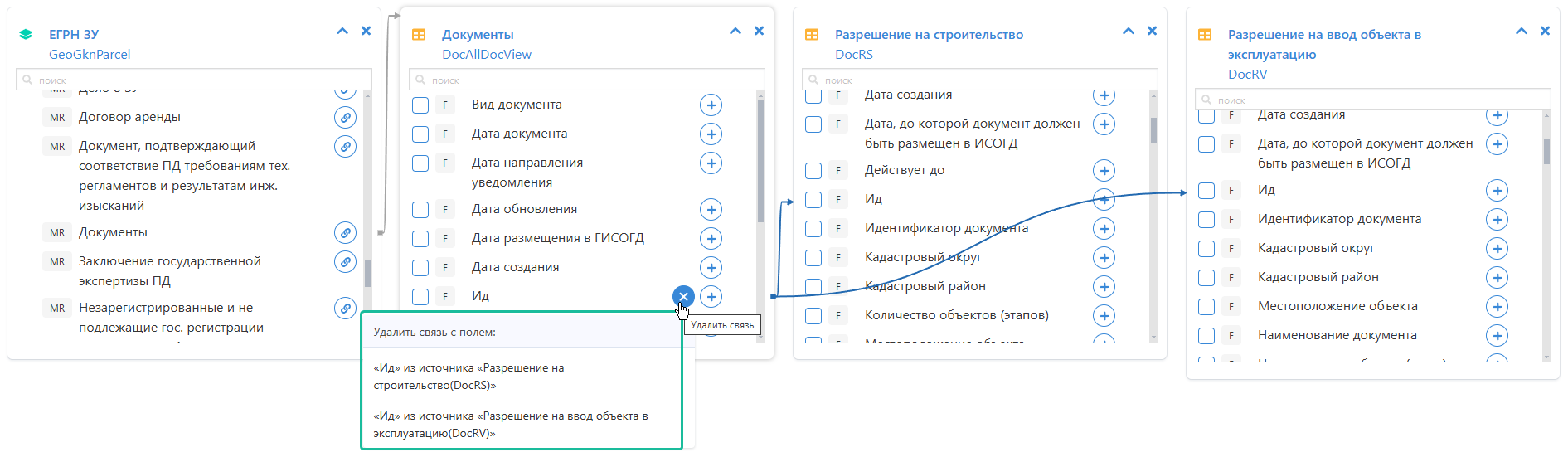Click link icon for Незарегистрированные и не подлежащие

pos(345,308)
